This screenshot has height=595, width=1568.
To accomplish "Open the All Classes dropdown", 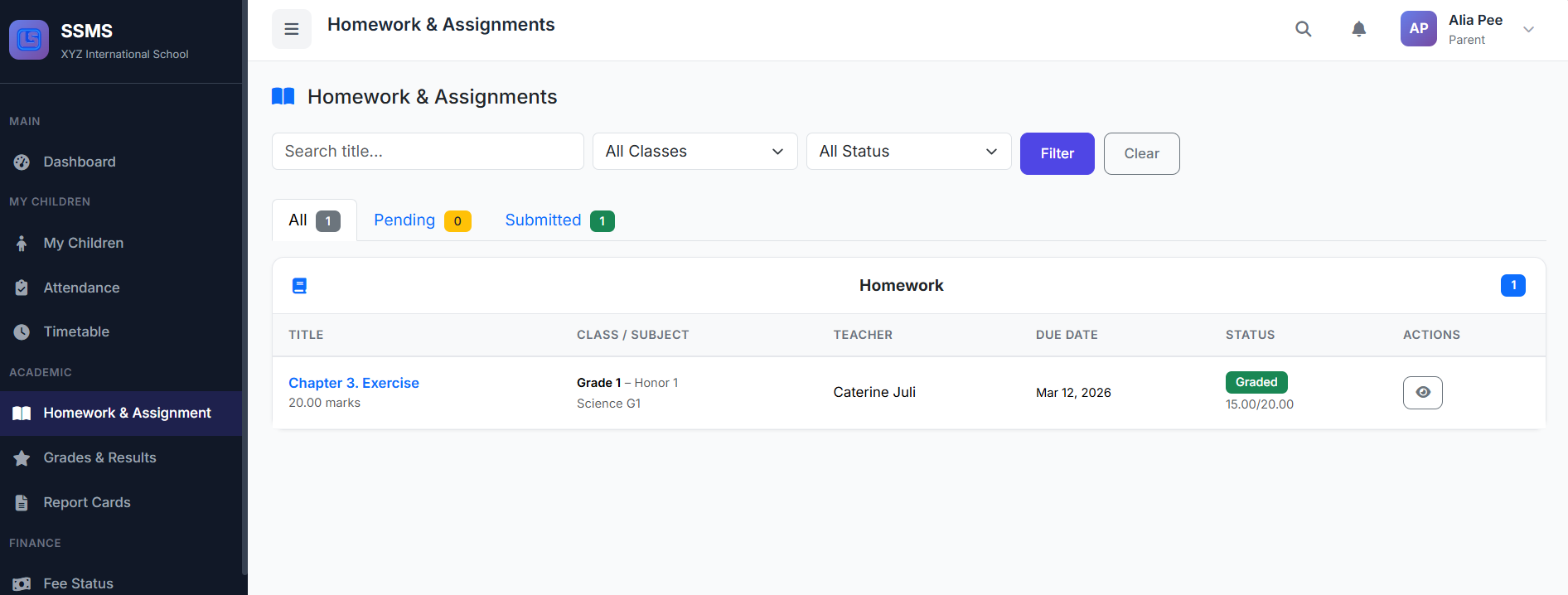I will 694,152.
